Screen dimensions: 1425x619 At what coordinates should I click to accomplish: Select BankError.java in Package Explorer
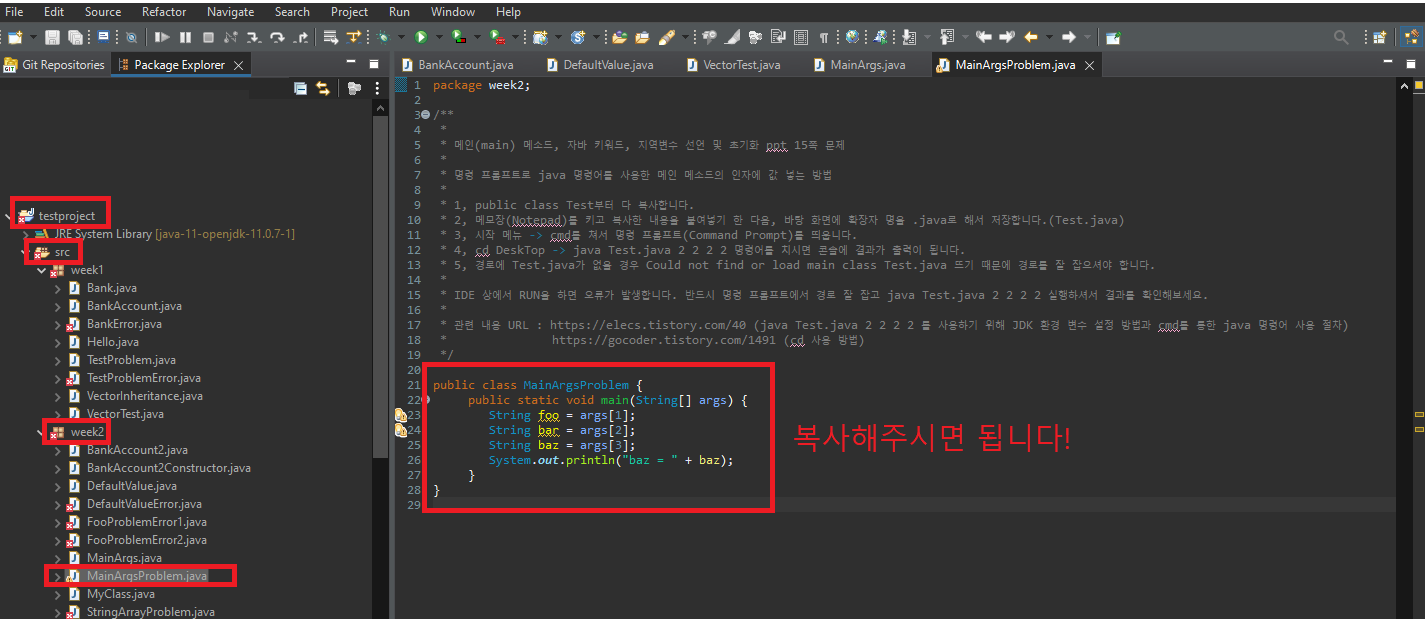[x=124, y=324]
